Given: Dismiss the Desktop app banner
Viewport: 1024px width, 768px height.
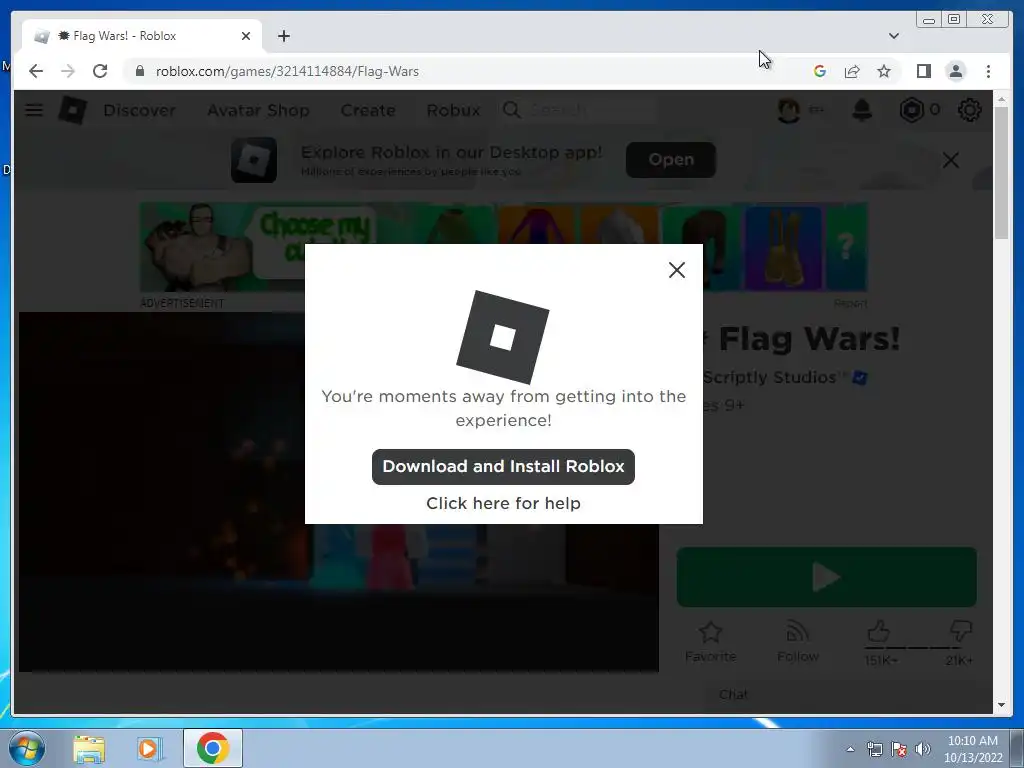Looking at the screenshot, I should pos(951,160).
